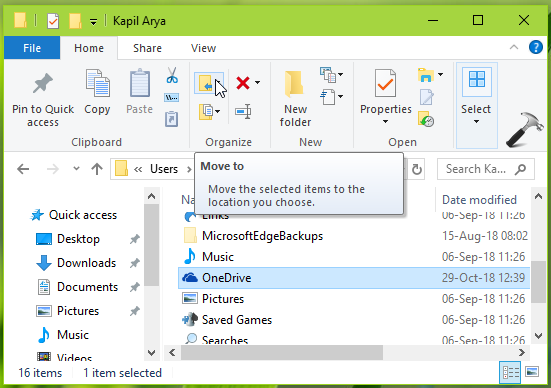Click Users in the address breadcrumb
The image size is (551, 388).
pyautogui.click(x=164, y=169)
